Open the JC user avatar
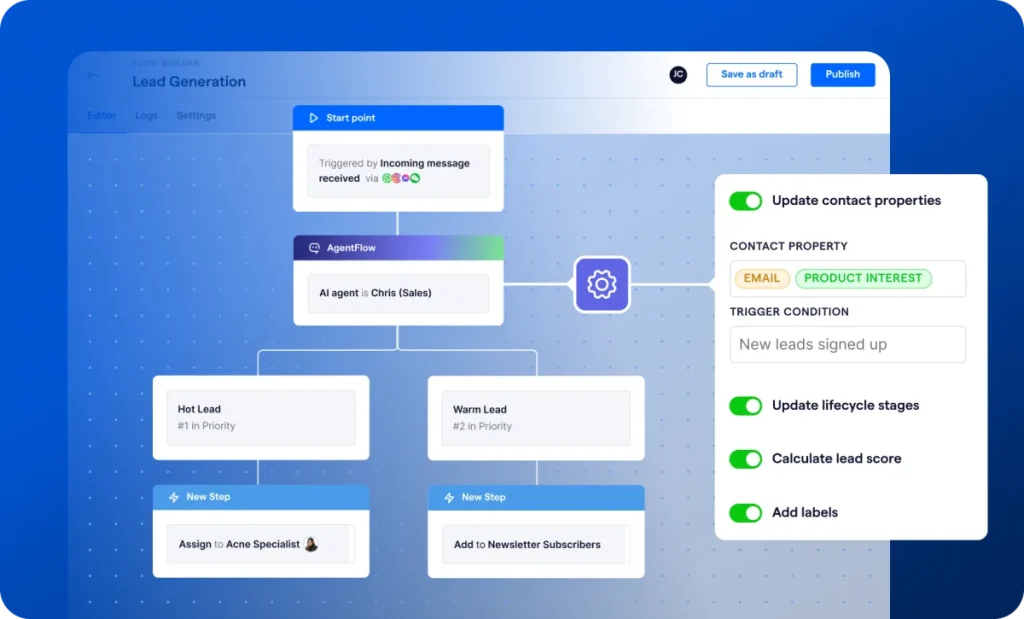The width and height of the screenshot is (1024, 619). click(678, 75)
